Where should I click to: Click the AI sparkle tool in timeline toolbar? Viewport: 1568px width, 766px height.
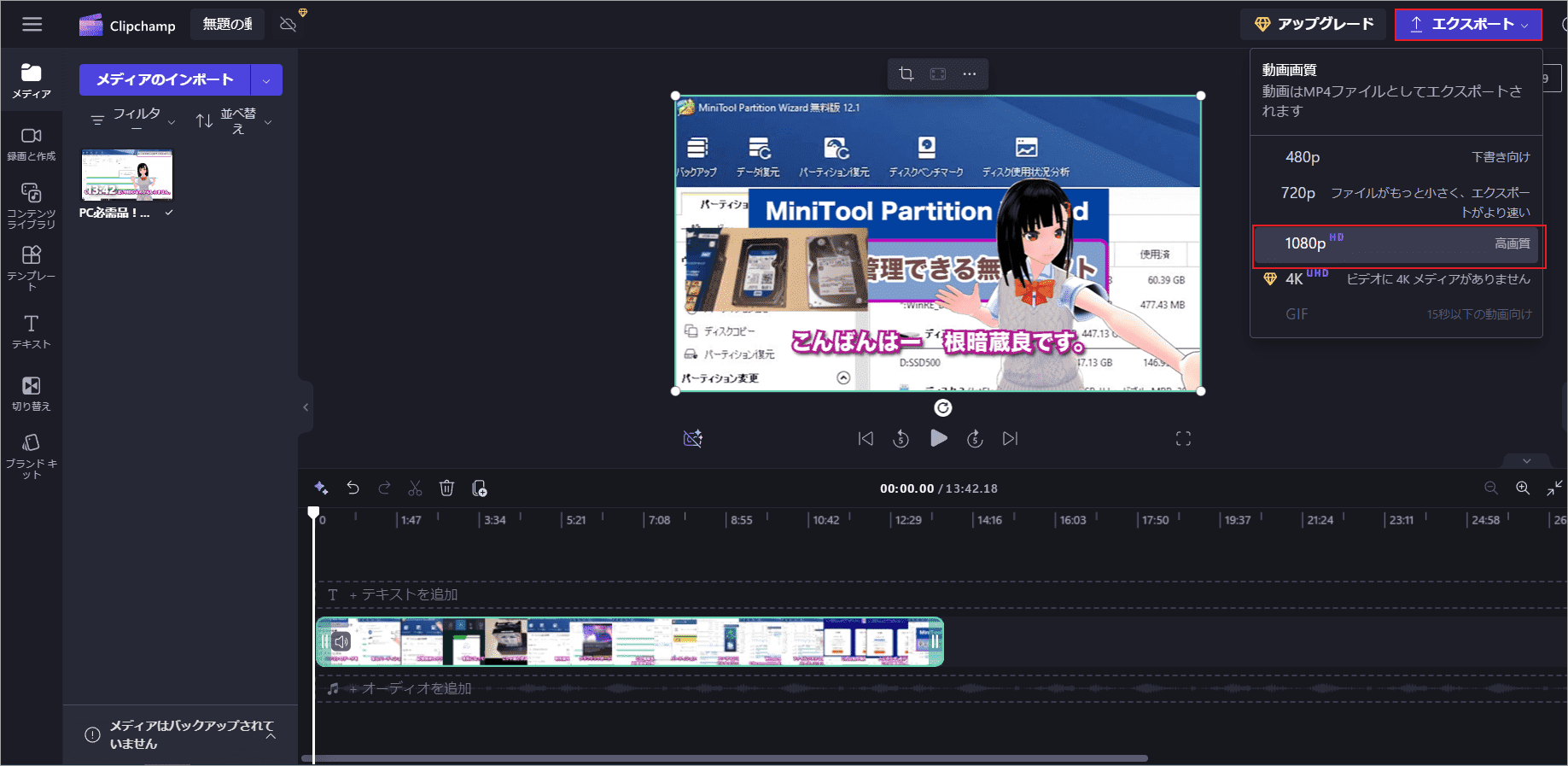[x=321, y=488]
